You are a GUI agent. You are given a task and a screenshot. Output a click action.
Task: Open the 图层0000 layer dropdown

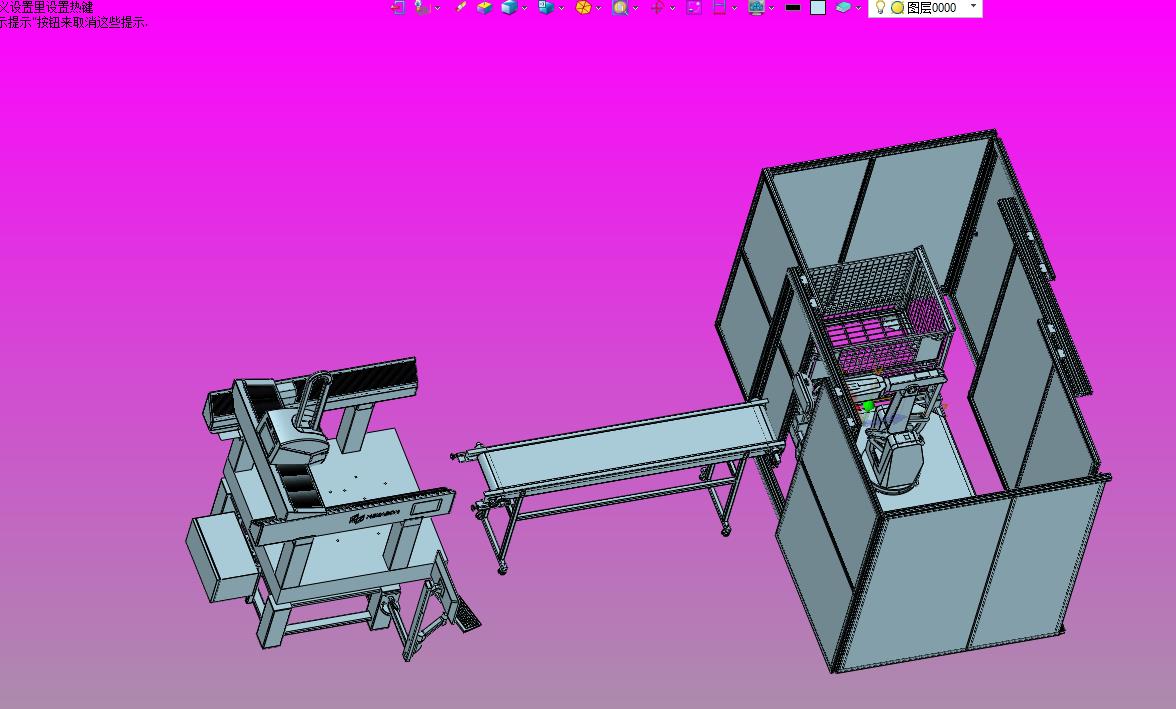coord(974,6)
